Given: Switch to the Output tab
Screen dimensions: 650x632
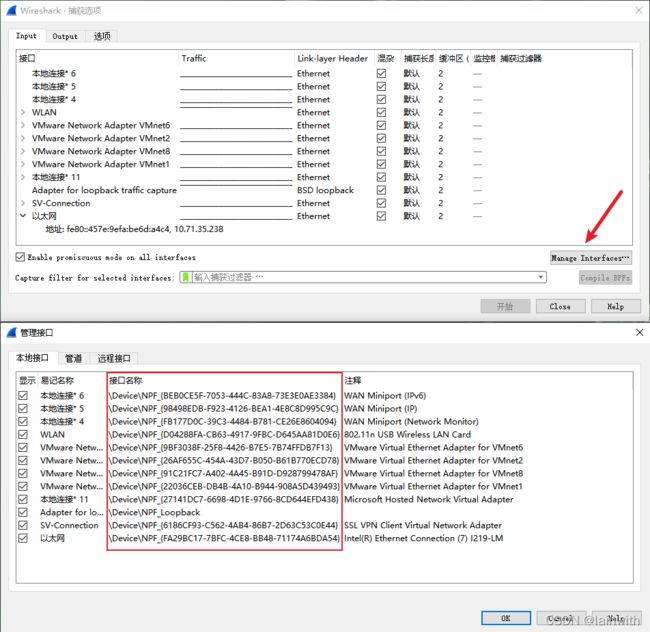Looking at the screenshot, I should point(65,36).
